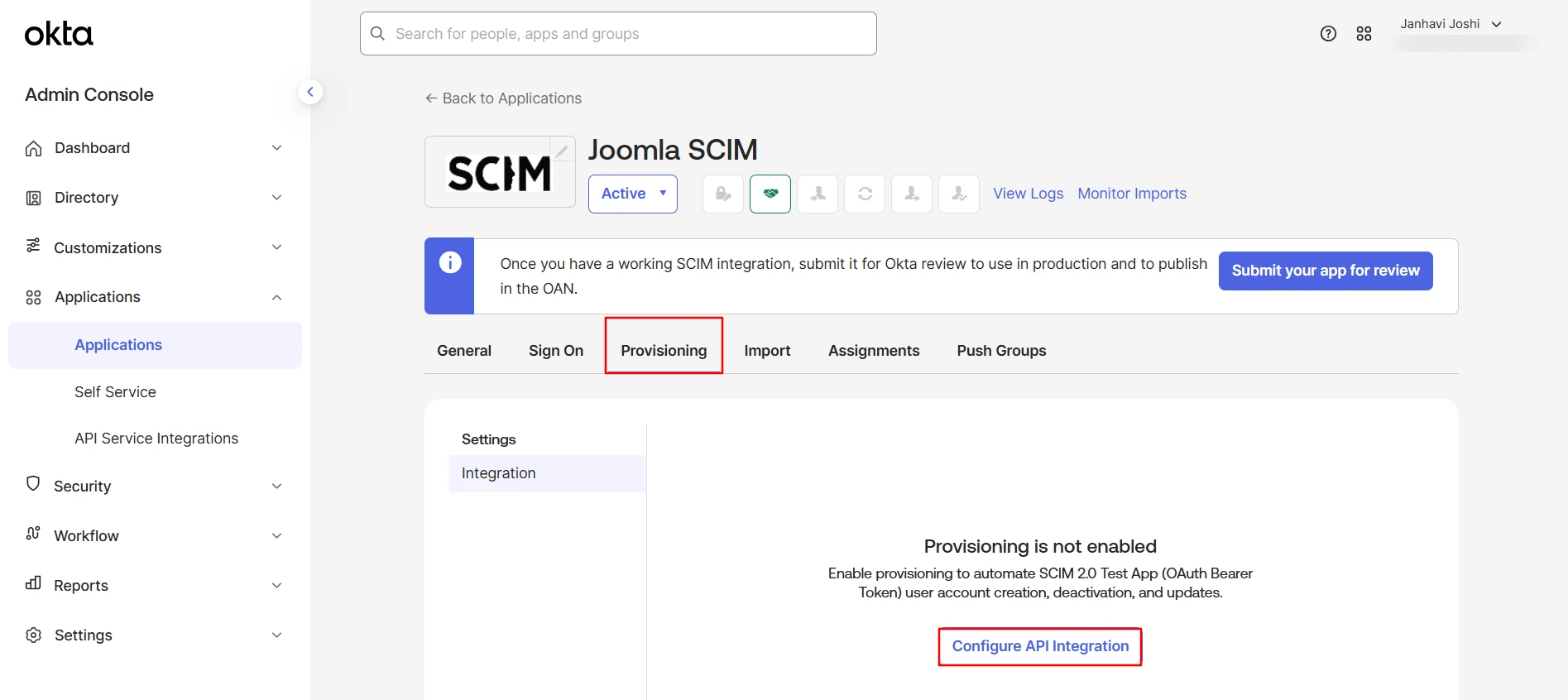The height and width of the screenshot is (700, 1568).
Task: Click the search magnifier icon
Action: click(377, 33)
